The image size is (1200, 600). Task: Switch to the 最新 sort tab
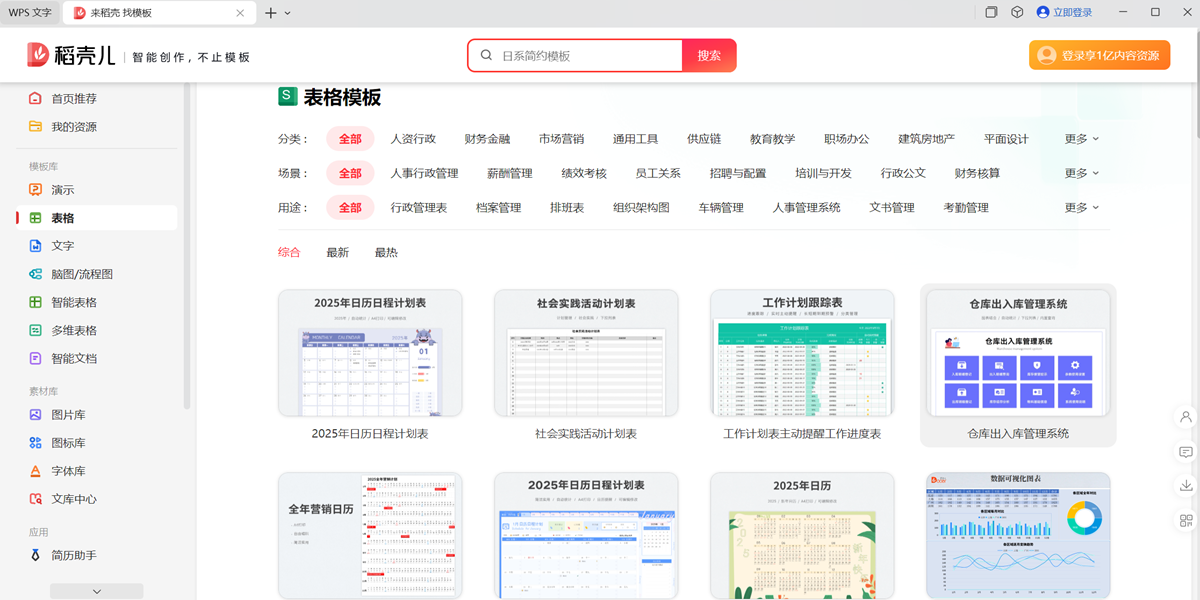click(338, 253)
